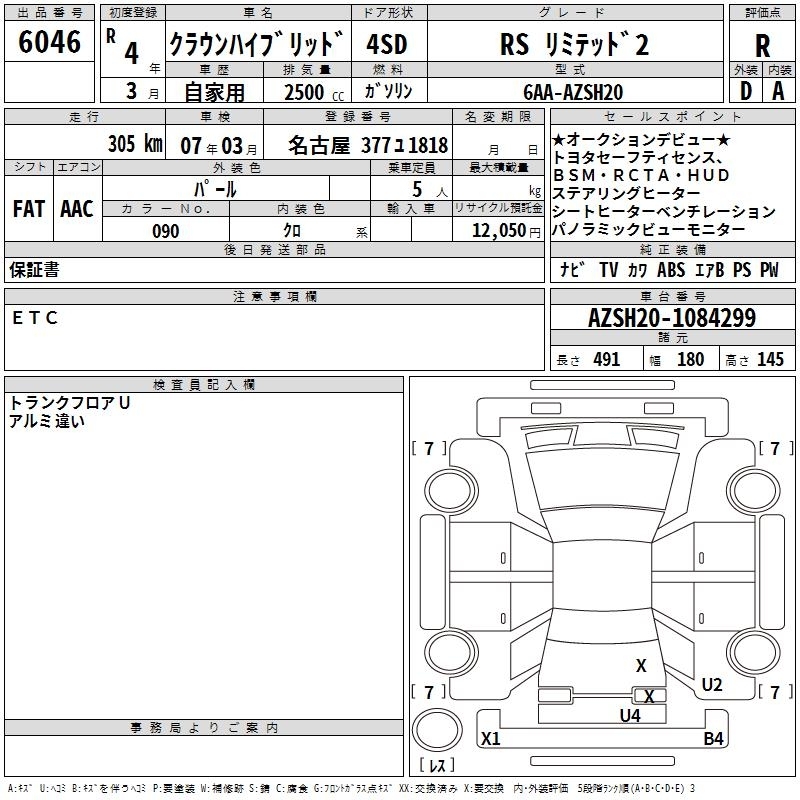Click the X mark on the trunk lid
This screenshot has width=800, height=800.
(641, 665)
